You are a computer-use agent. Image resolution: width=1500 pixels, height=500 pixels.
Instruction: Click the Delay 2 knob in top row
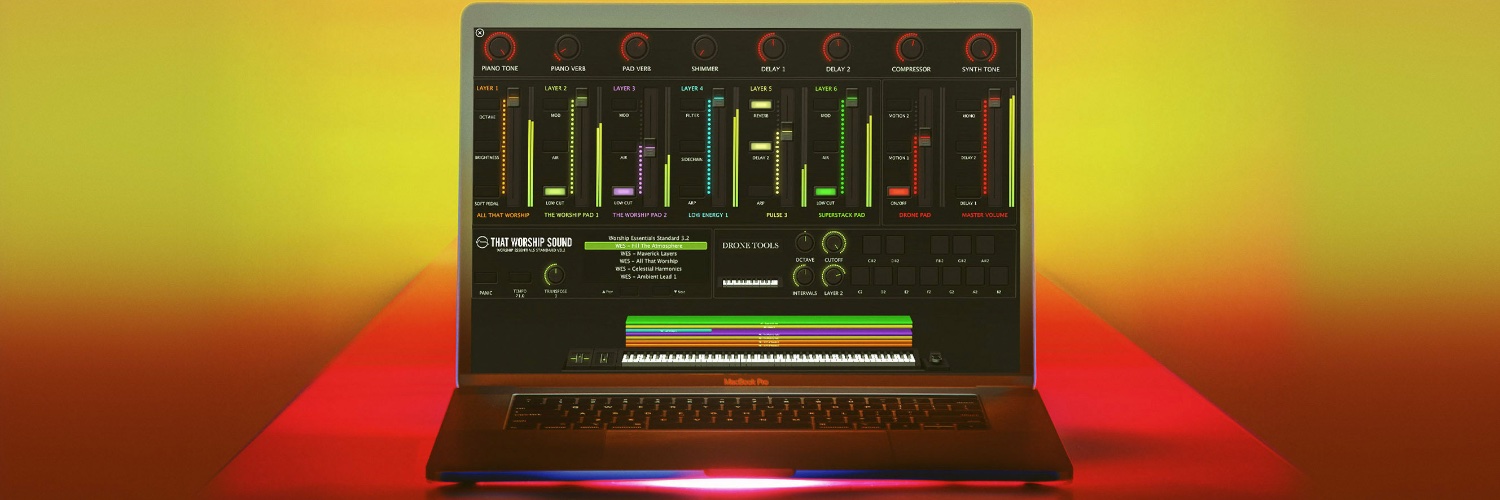838,46
